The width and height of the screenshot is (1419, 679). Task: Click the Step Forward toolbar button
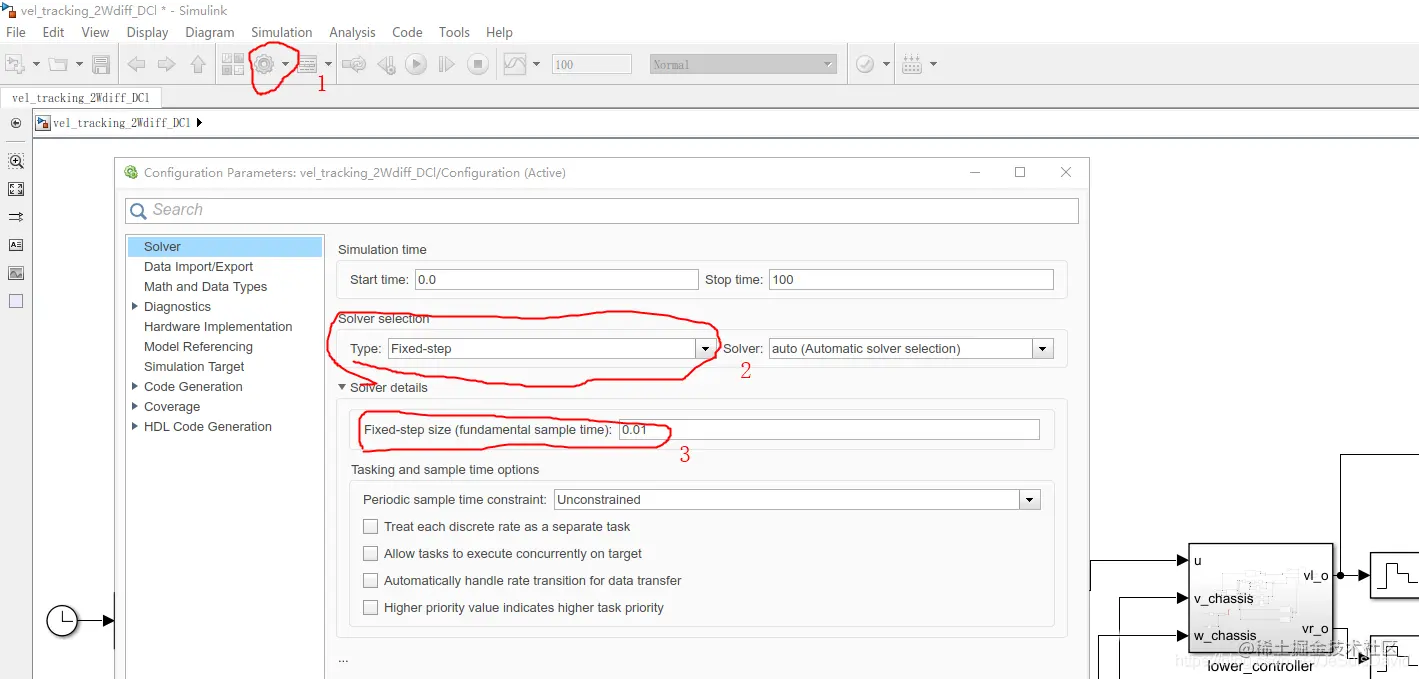(x=447, y=65)
